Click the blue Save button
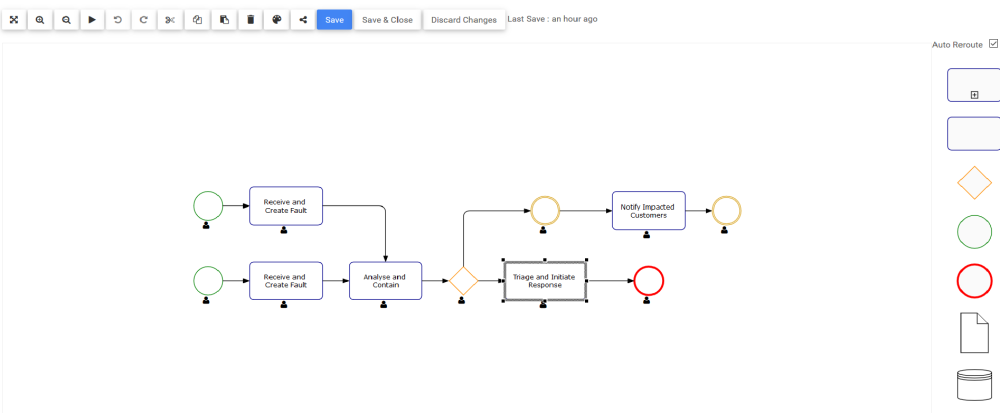This screenshot has width=1000, height=413. 334,20
